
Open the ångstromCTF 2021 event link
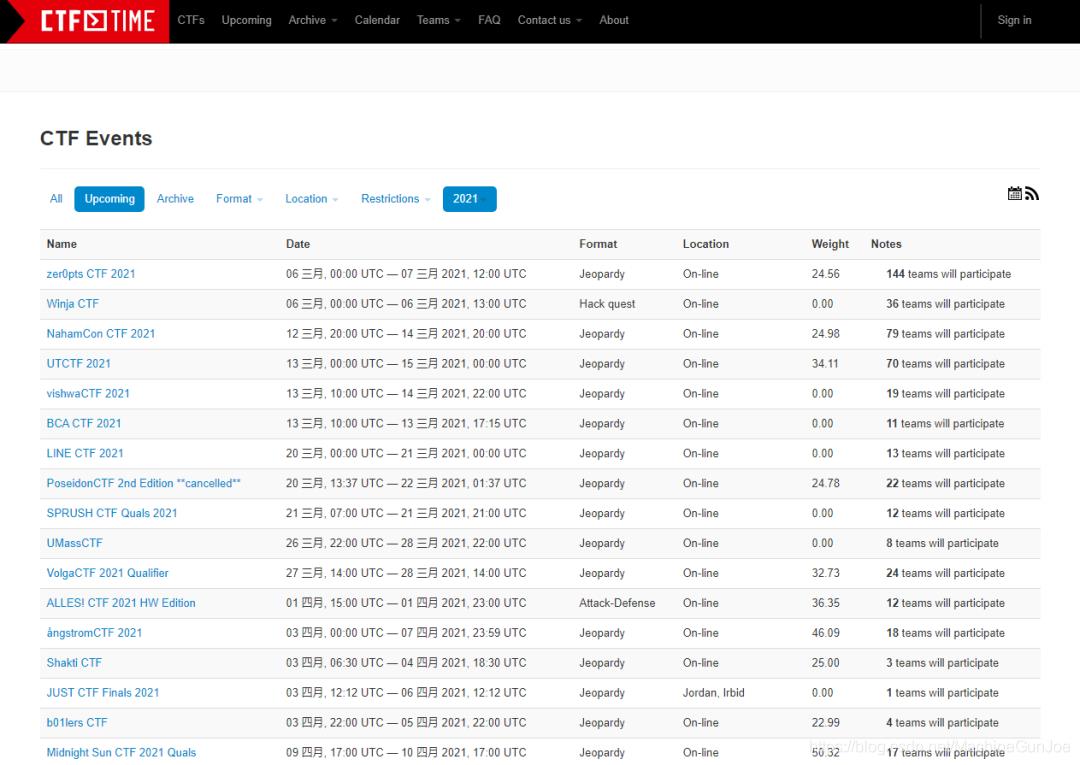(94, 633)
